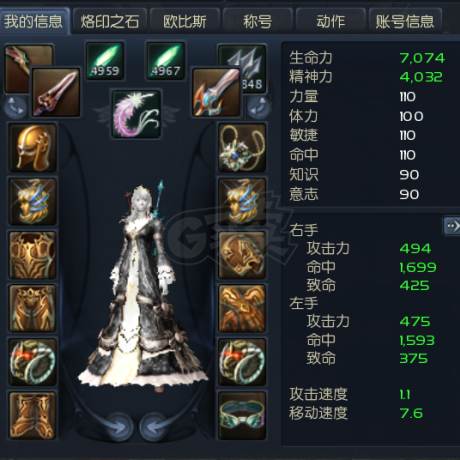The image size is (460, 460).
Task: Select the left red-eye ring slot
Action: point(32,362)
